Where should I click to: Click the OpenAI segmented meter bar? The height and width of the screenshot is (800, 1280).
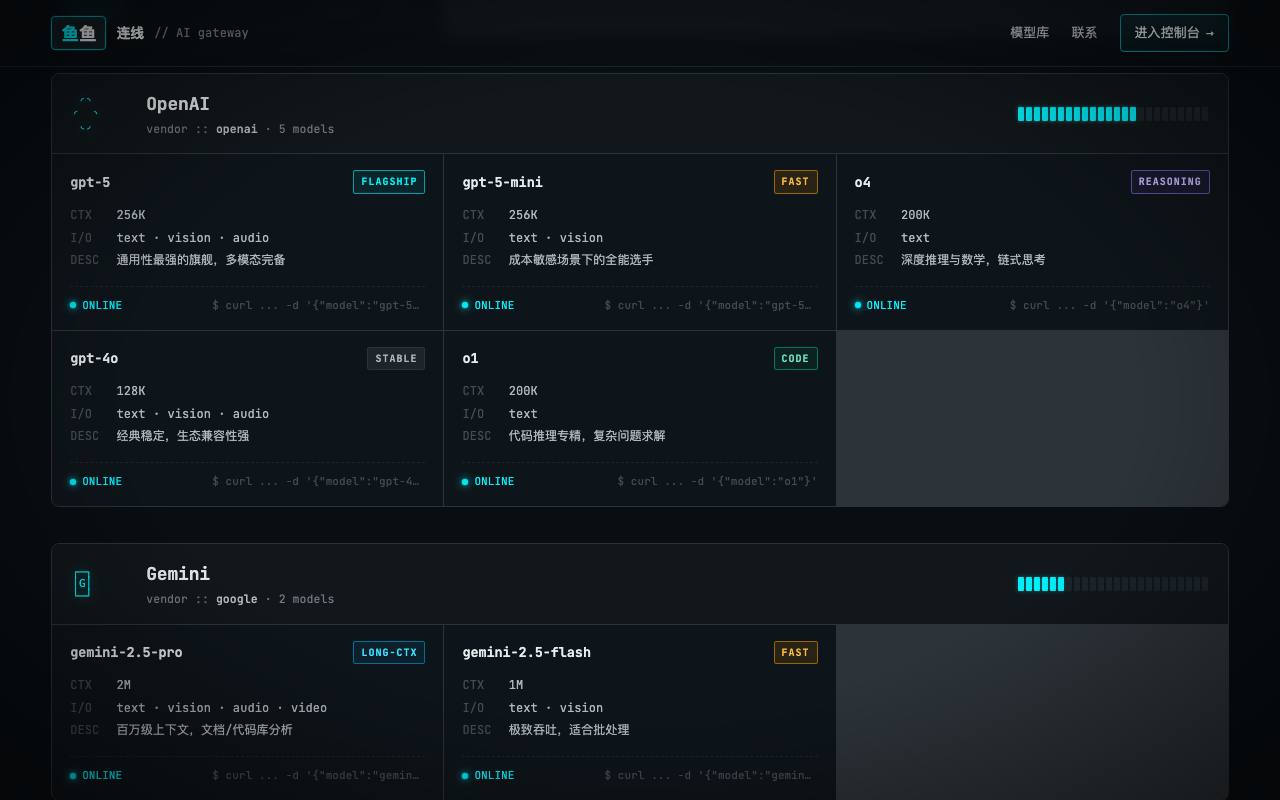[x=1113, y=114]
